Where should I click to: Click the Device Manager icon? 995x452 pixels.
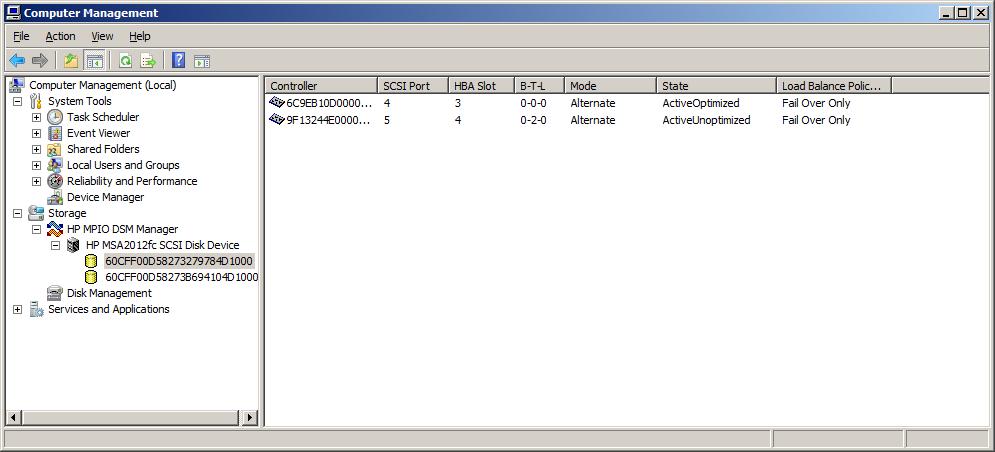(x=55, y=197)
